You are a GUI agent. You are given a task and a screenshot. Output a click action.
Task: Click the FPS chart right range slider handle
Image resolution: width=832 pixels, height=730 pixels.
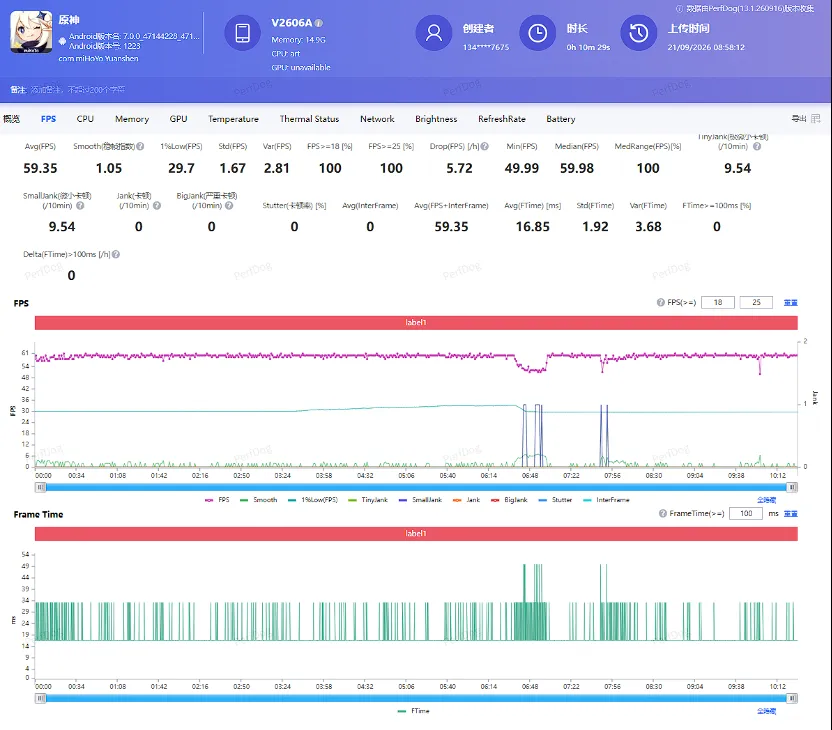click(x=792, y=487)
